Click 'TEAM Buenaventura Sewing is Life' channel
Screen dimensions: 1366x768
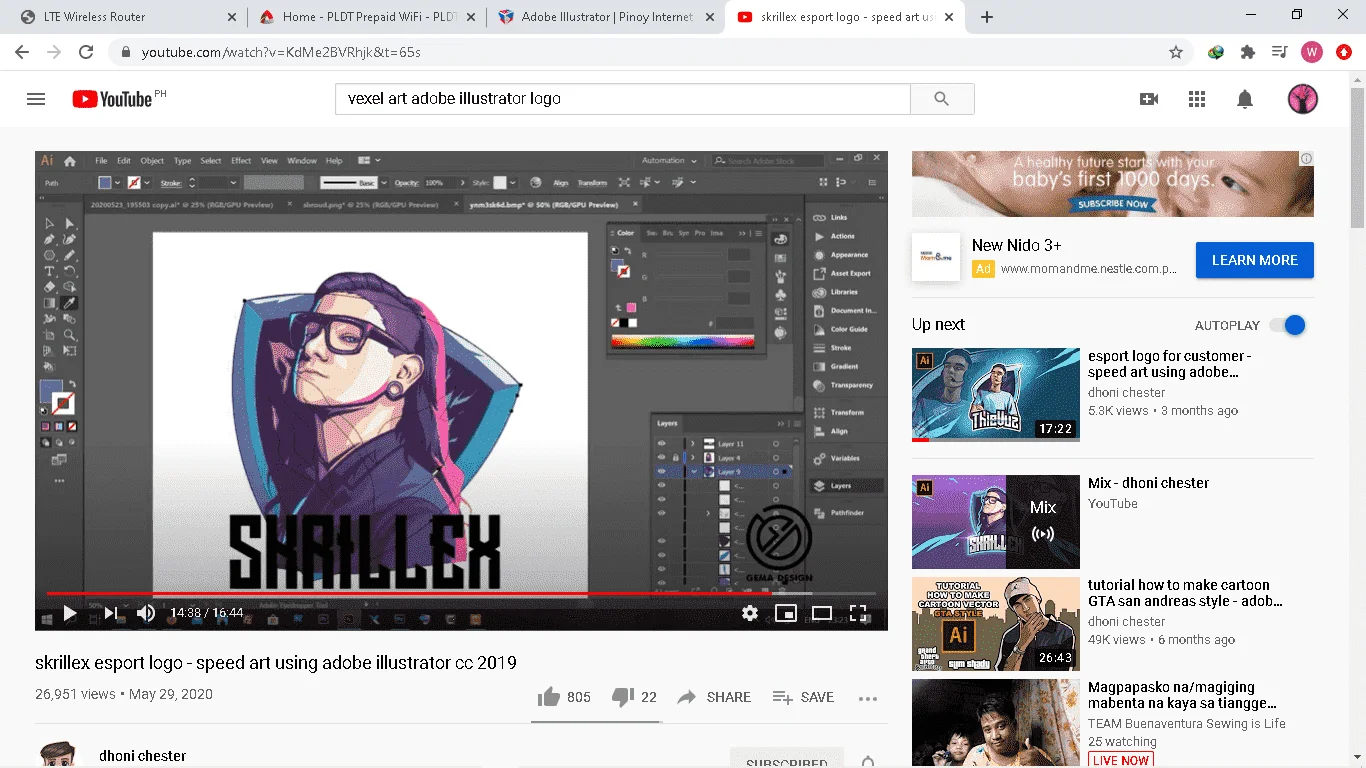pos(1187,724)
